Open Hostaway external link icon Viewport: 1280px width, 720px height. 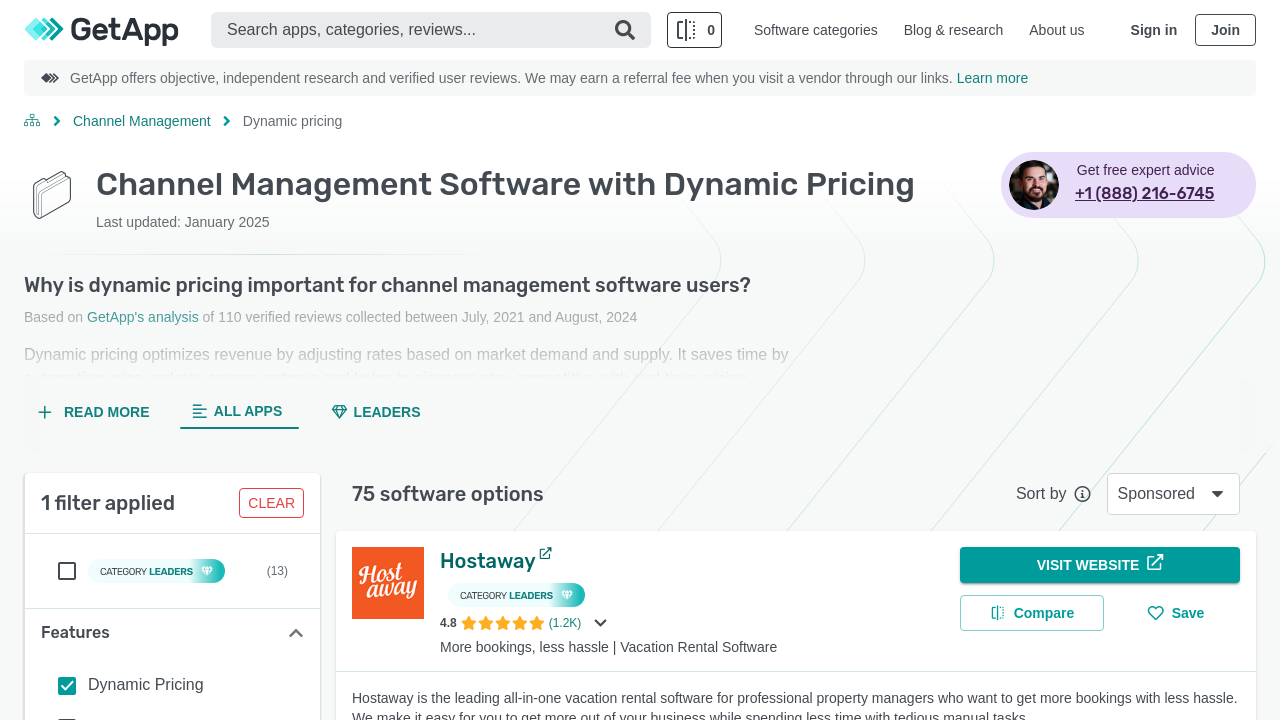[x=545, y=553]
